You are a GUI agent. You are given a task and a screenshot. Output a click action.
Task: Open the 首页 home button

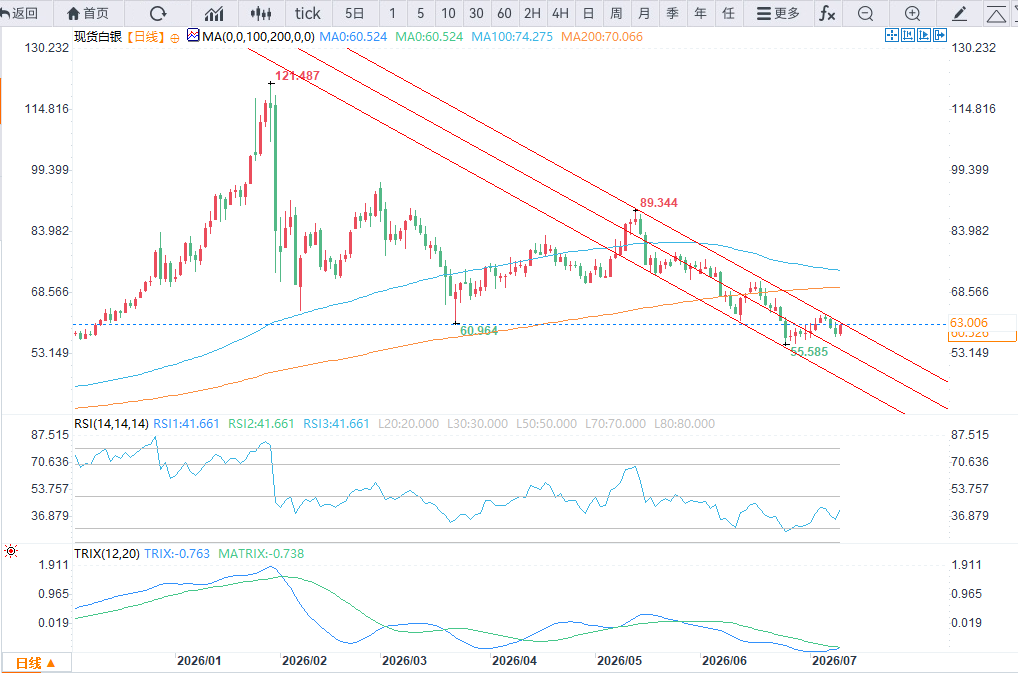pyautogui.click(x=88, y=13)
